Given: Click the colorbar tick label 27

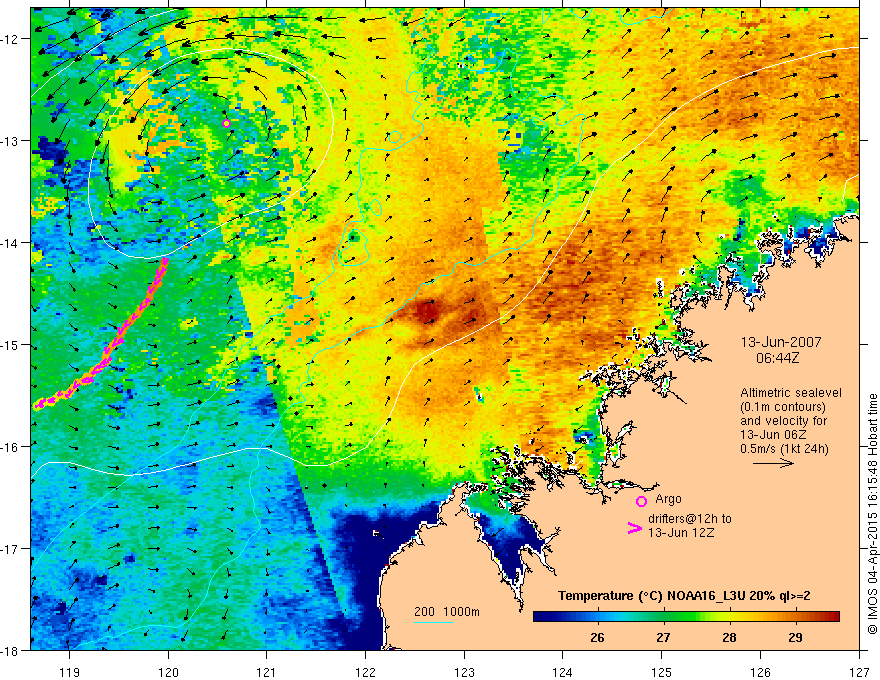Looking at the screenshot, I should pos(663,637).
